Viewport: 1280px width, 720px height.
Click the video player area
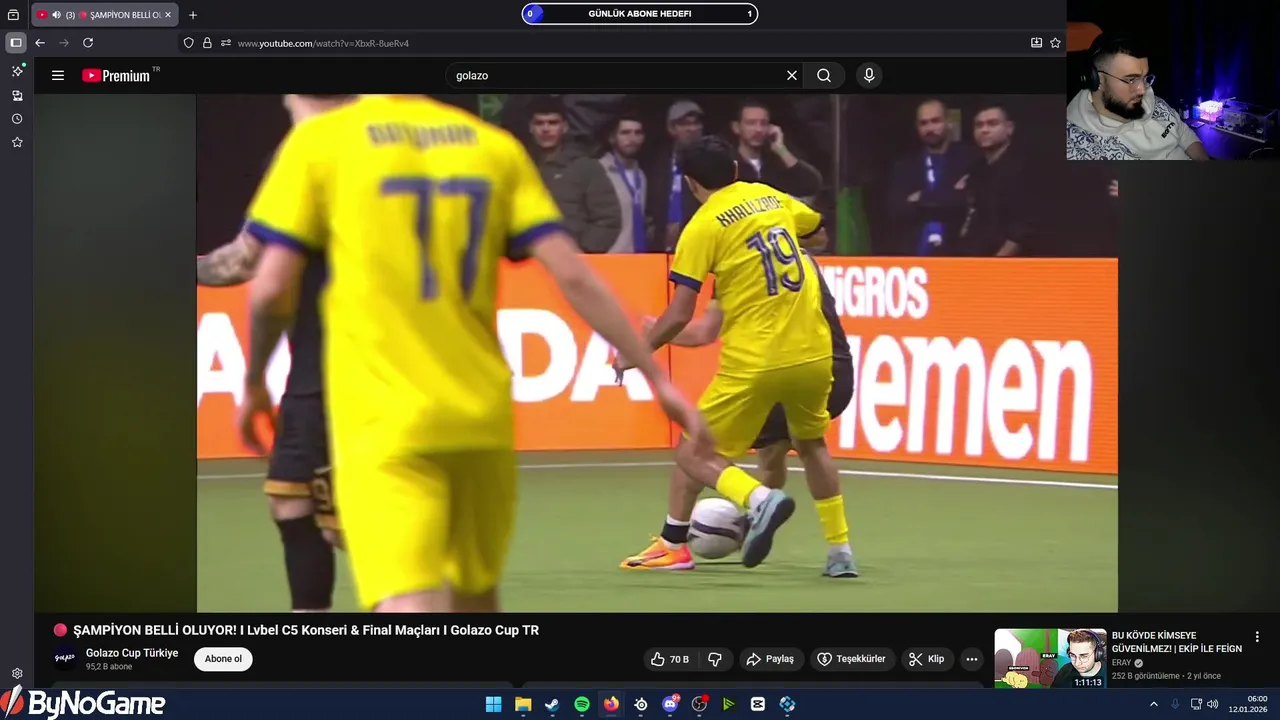657,353
